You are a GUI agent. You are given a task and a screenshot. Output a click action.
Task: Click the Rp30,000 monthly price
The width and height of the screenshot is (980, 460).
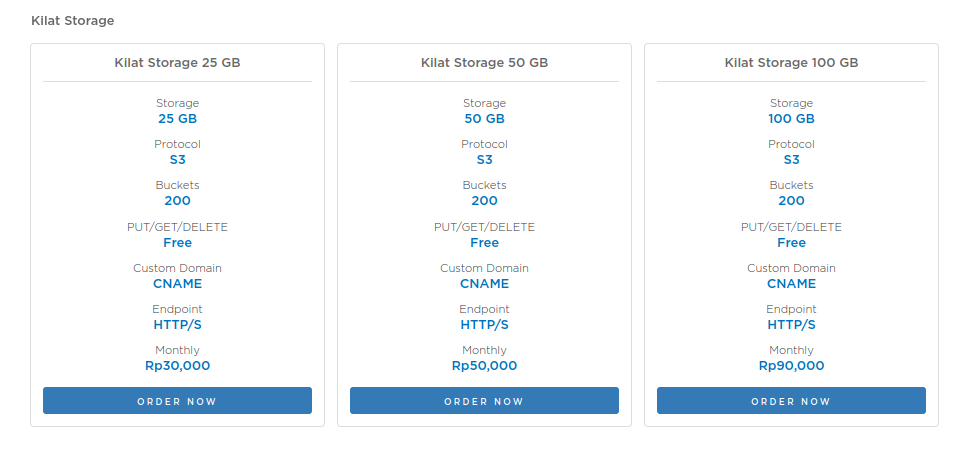point(177,366)
